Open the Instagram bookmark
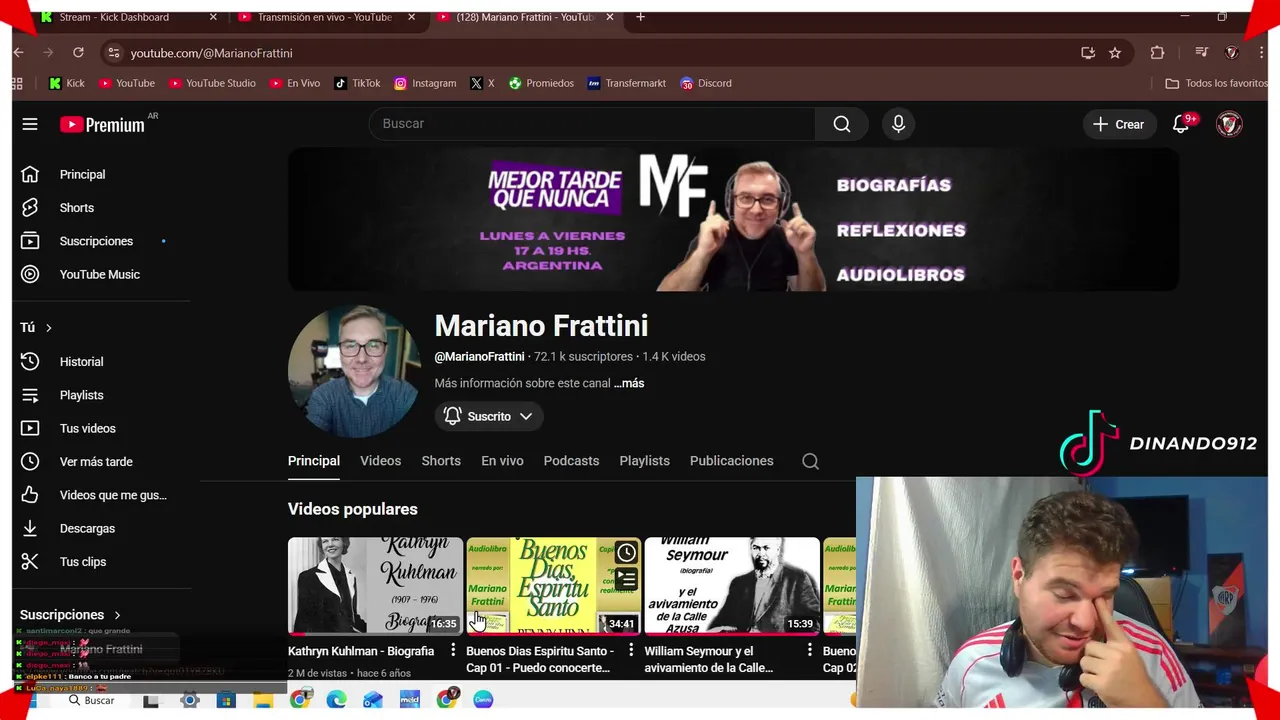 click(425, 83)
